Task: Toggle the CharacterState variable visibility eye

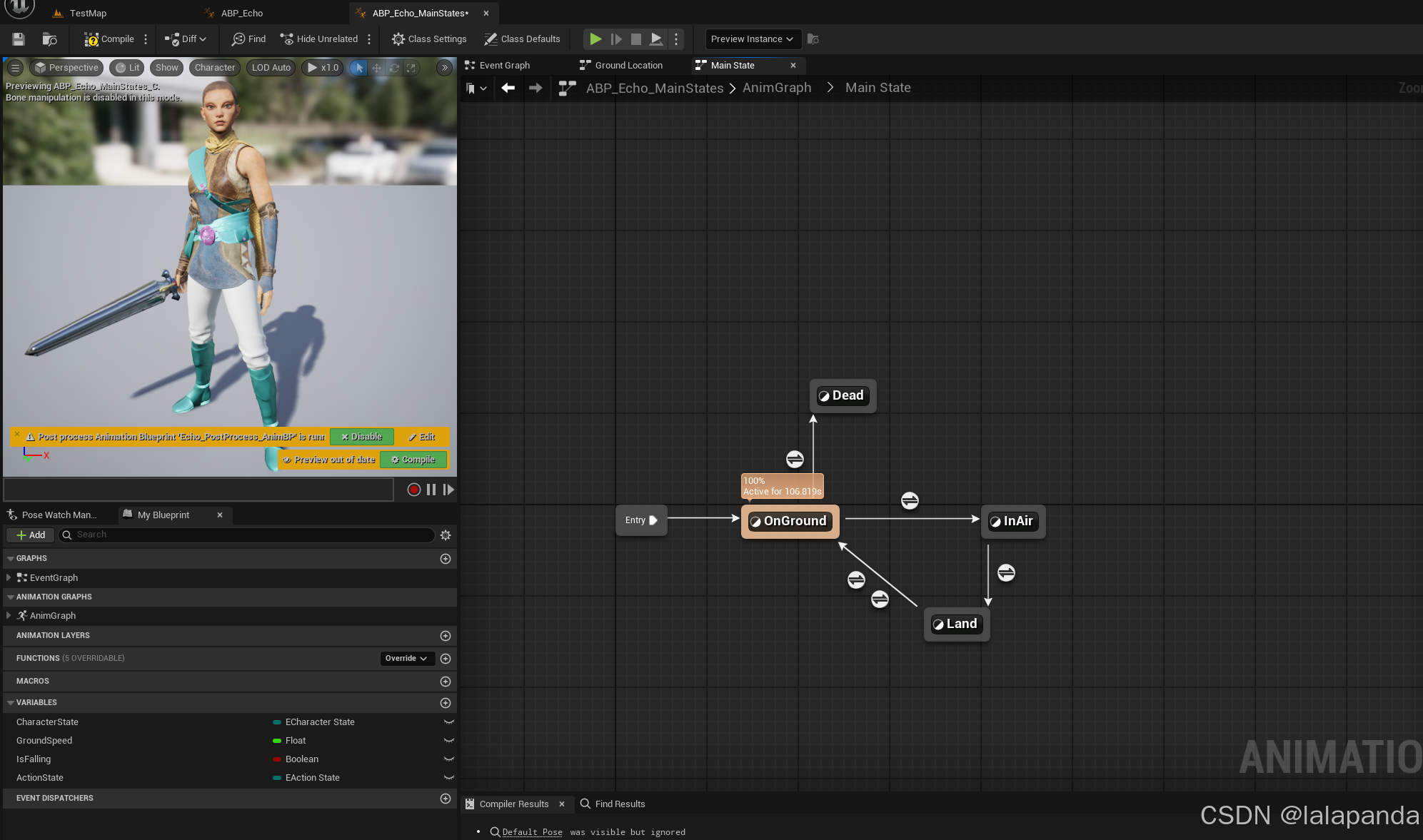Action: 449,722
